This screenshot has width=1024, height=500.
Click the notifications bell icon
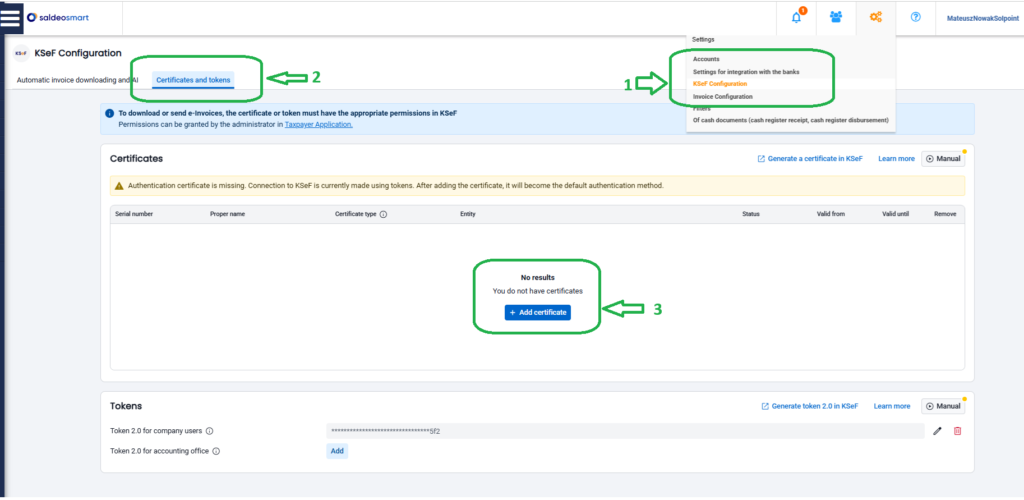click(x=797, y=17)
